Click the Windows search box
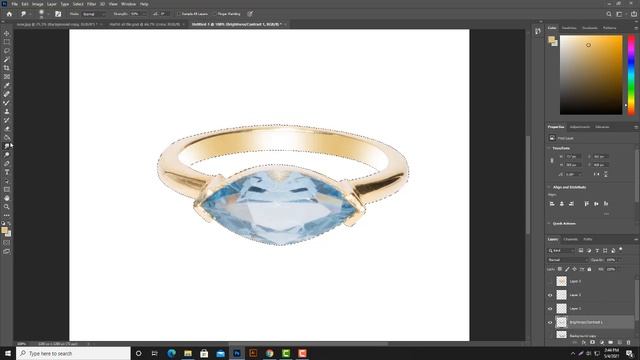640x360 pixels. pos(73,353)
